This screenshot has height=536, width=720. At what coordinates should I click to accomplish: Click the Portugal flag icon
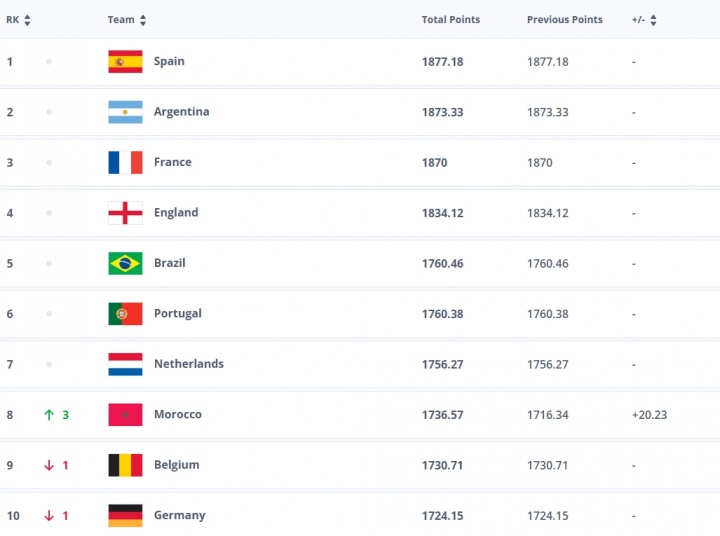point(125,314)
